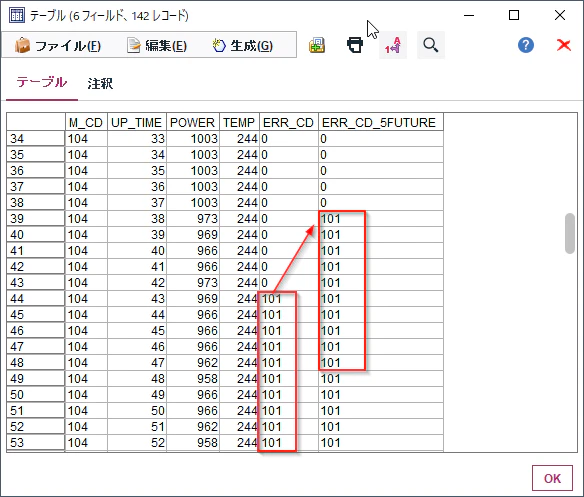Click the vertical scrollbar thumb
This screenshot has width=584, height=497.
[x=569, y=233]
